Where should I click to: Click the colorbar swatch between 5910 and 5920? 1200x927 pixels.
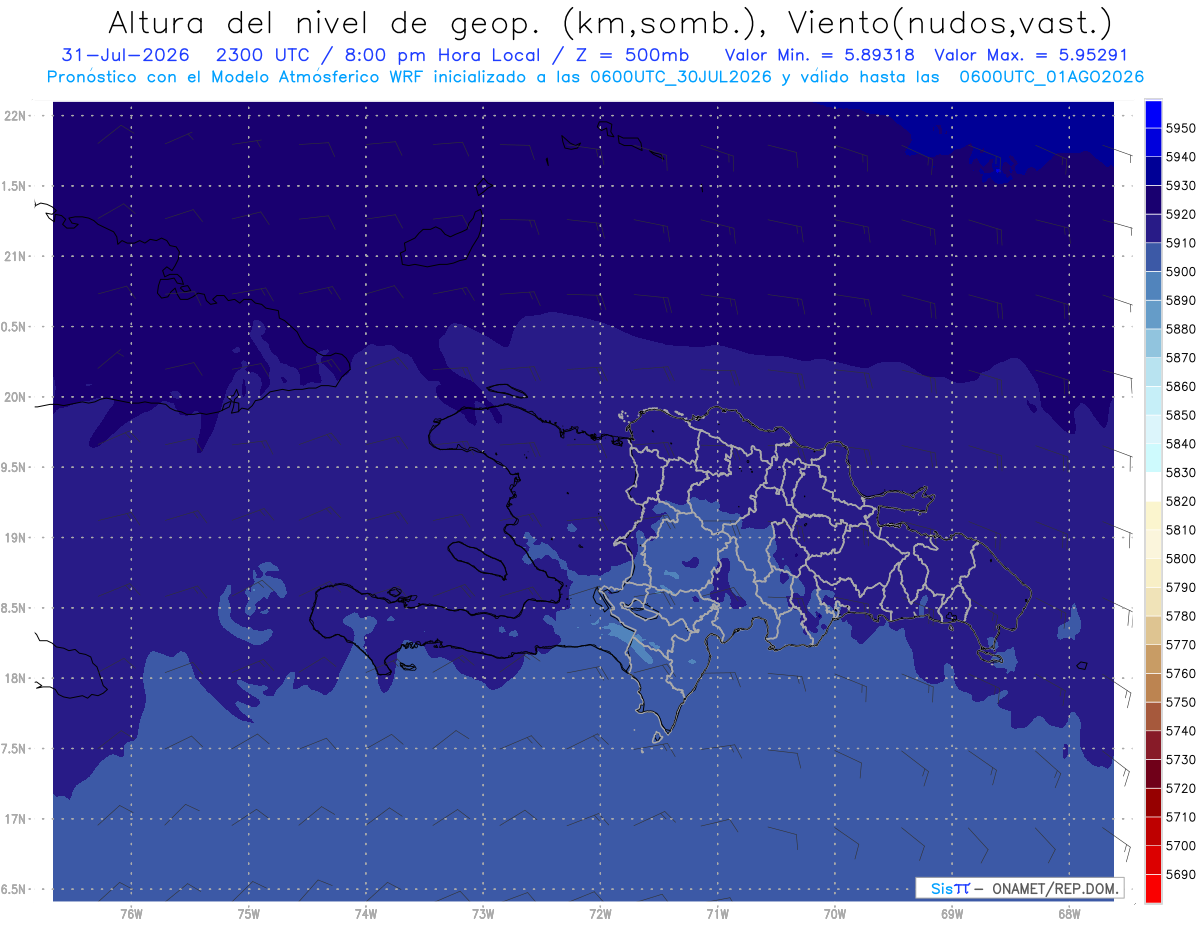pyautogui.click(x=1153, y=228)
